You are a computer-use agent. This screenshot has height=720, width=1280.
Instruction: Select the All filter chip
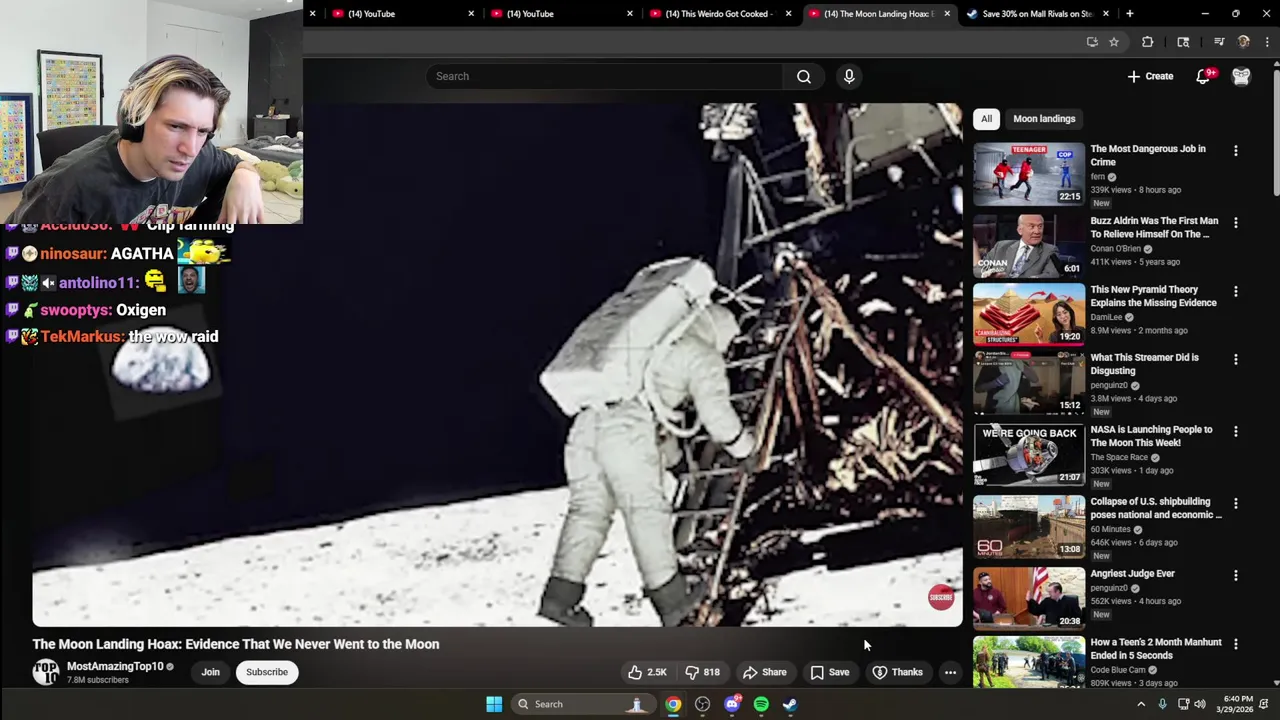point(986,119)
